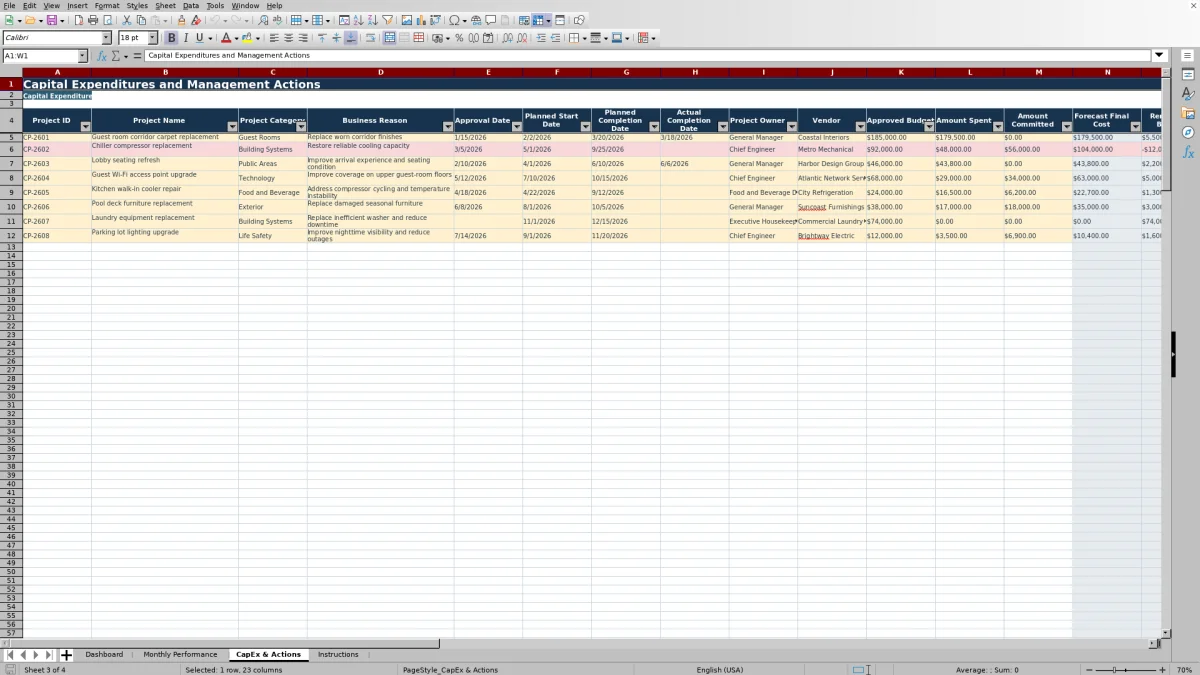
Task: Open the sidebar Styles panel icon
Action: pos(1188,94)
